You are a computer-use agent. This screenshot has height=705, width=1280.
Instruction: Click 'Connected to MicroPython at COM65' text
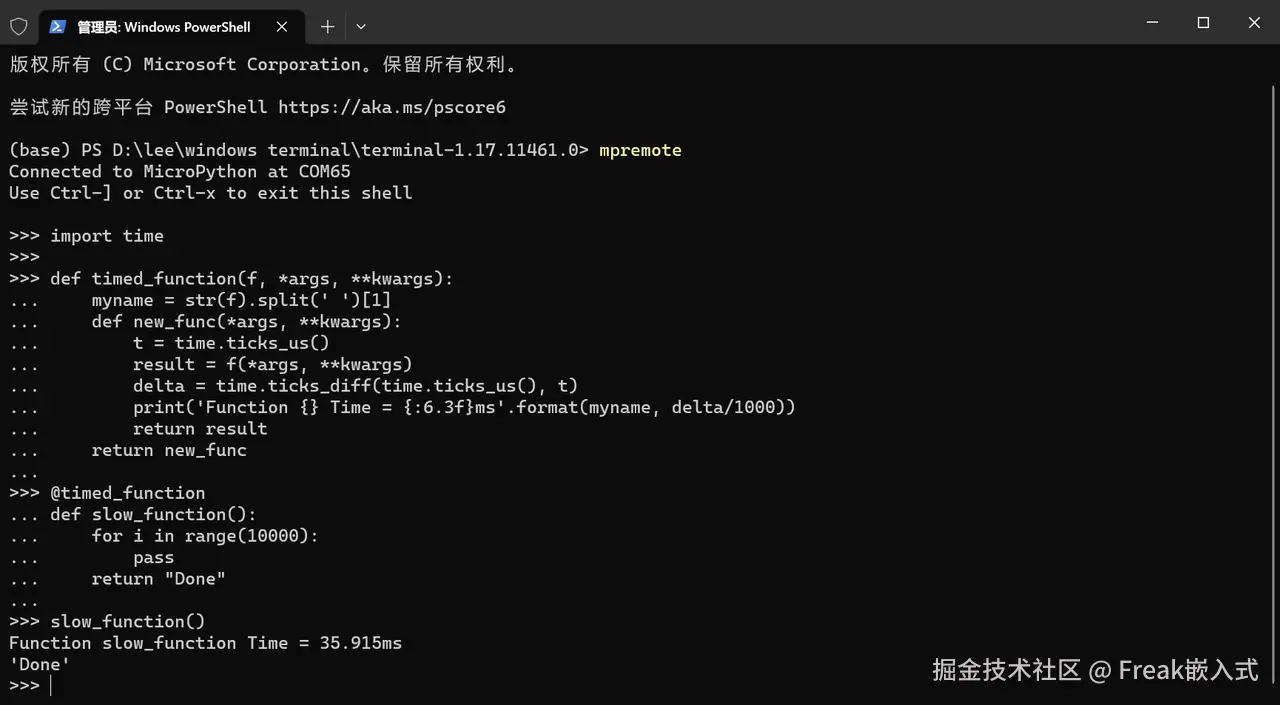click(180, 171)
